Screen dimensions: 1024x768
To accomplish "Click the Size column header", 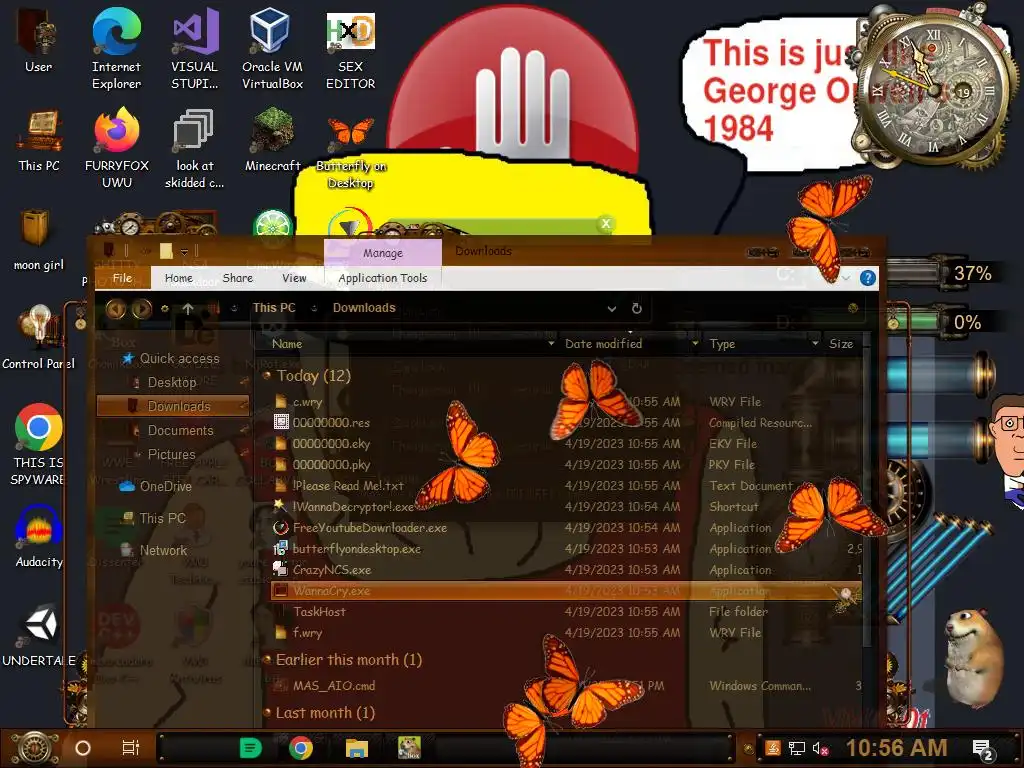I will click(841, 344).
